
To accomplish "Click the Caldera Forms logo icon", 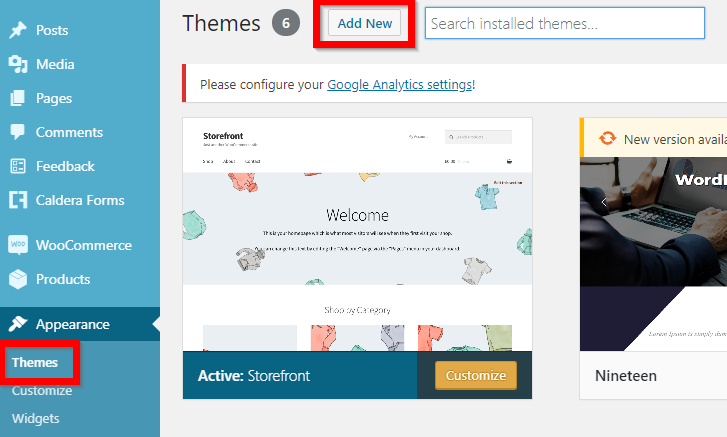I will (x=18, y=200).
